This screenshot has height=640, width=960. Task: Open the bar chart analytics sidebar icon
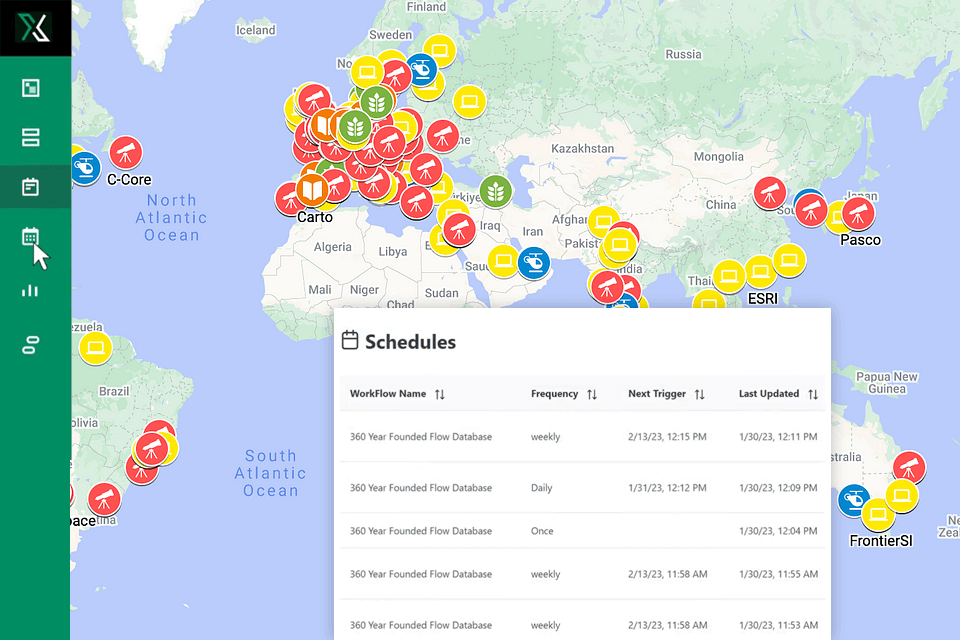click(x=30, y=290)
